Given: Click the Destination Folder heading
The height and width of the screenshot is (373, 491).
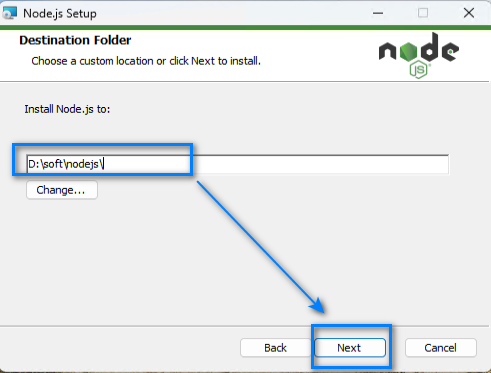Looking at the screenshot, I should point(75,40).
